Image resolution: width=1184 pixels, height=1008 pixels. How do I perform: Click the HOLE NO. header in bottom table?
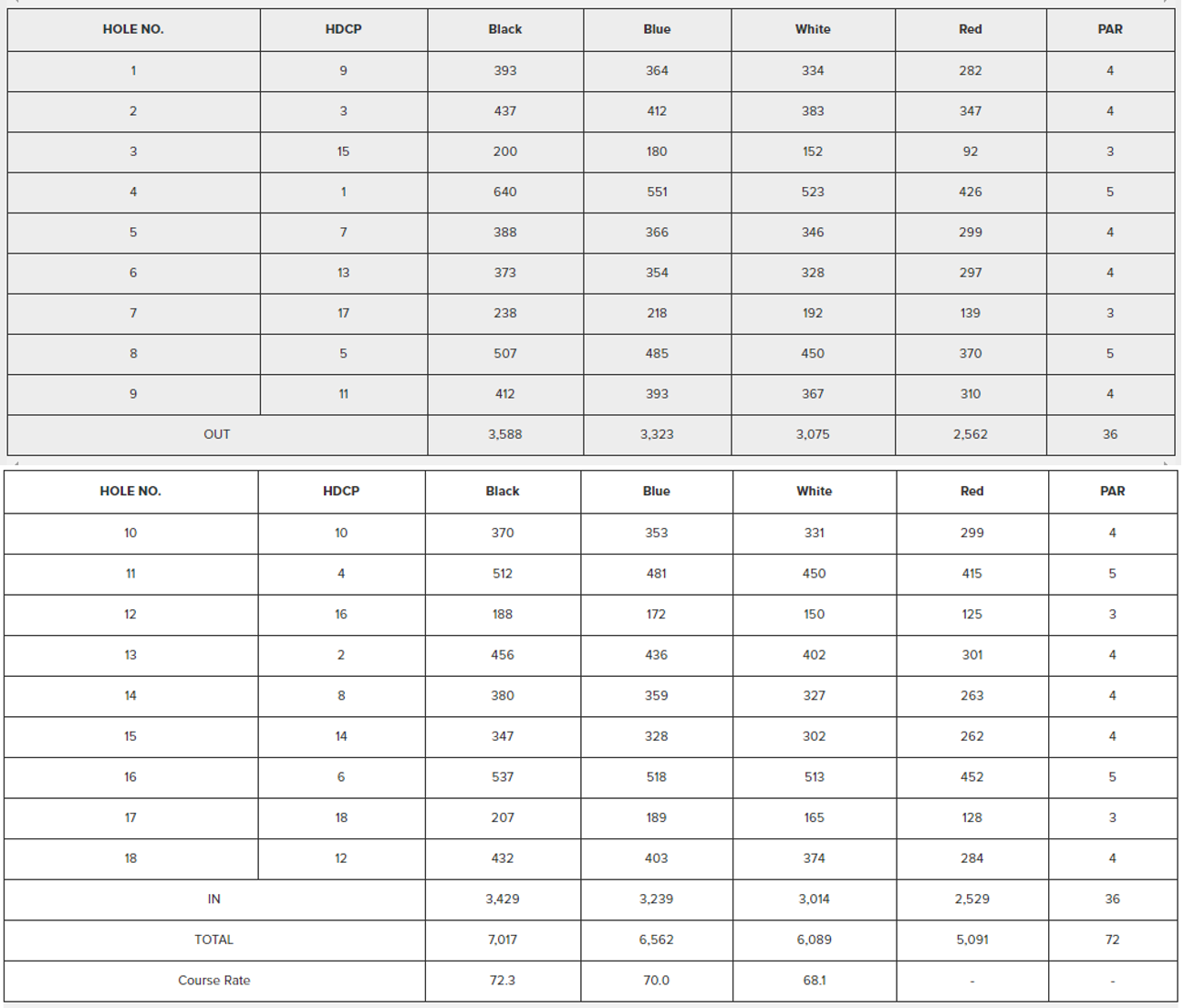tap(130, 491)
